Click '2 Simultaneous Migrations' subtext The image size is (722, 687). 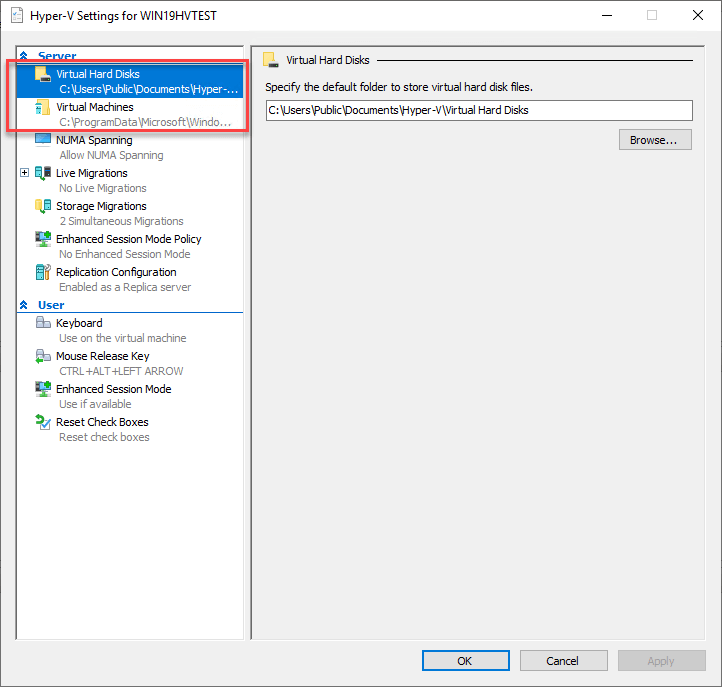coord(122,221)
